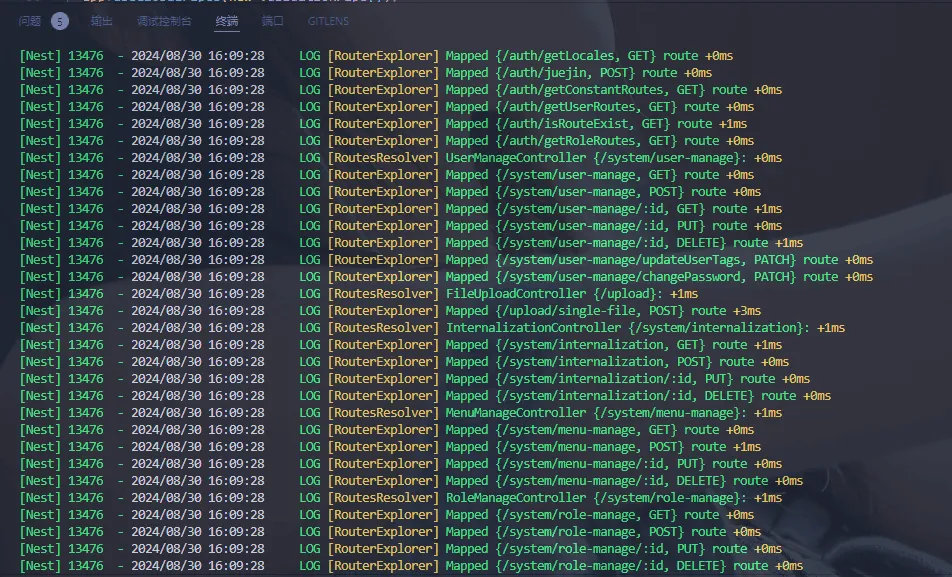Select the MenuManageController resolver log line
Screen dimensions: 952x577
(401, 413)
